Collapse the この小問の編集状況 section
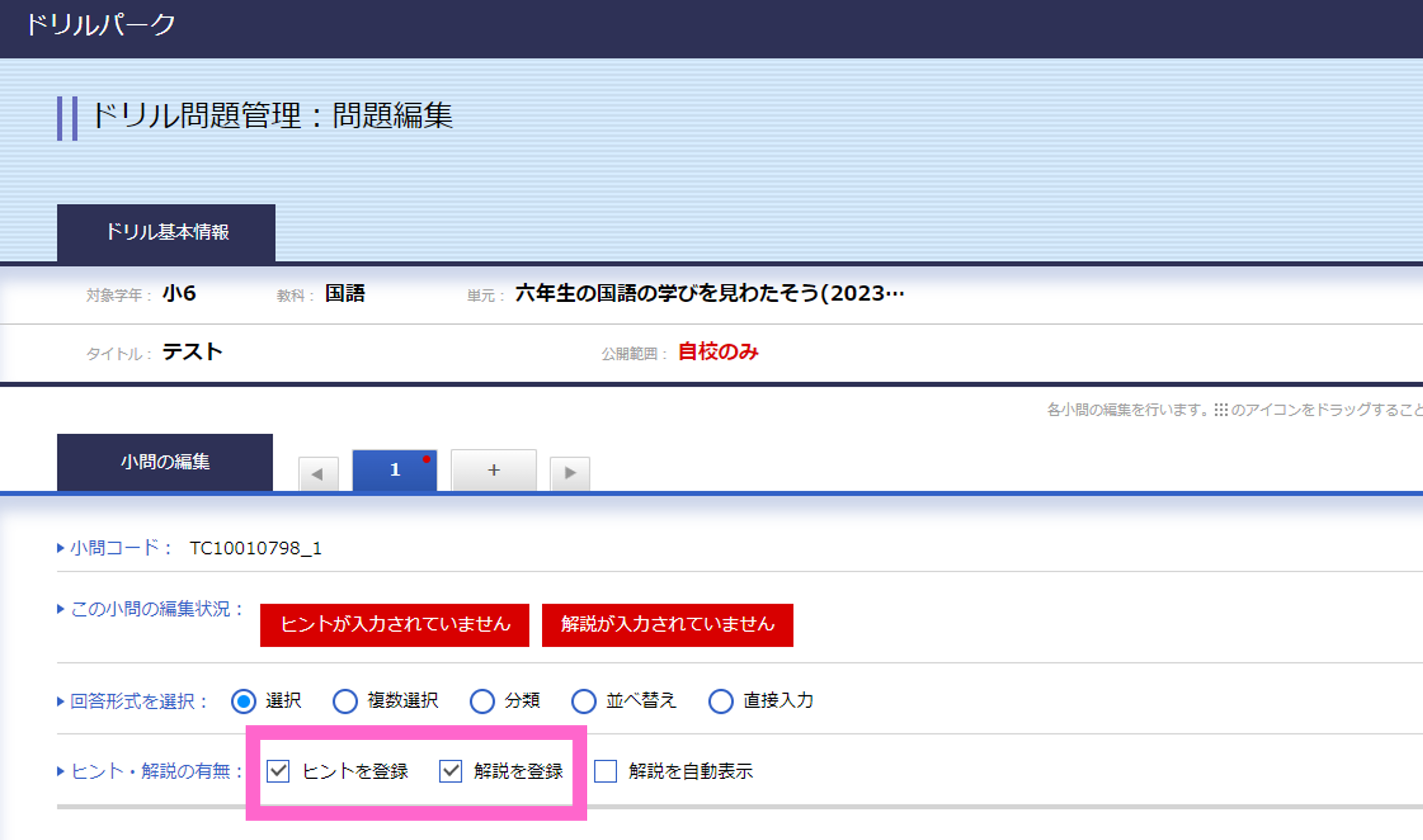 pos(61,608)
